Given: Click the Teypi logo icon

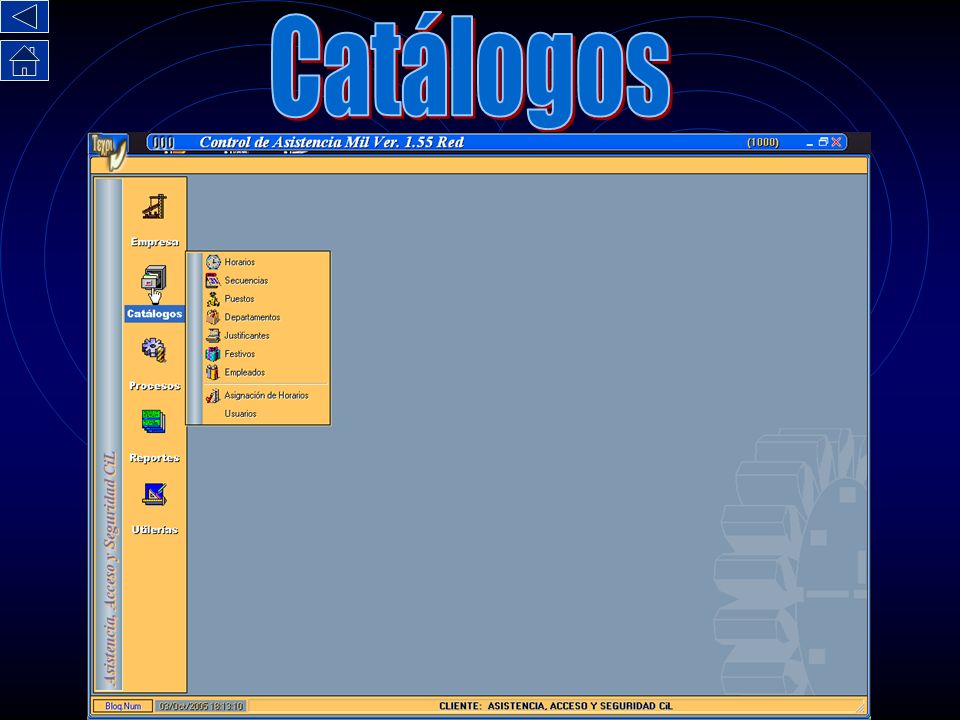Looking at the screenshot, I should pos(109,151).
